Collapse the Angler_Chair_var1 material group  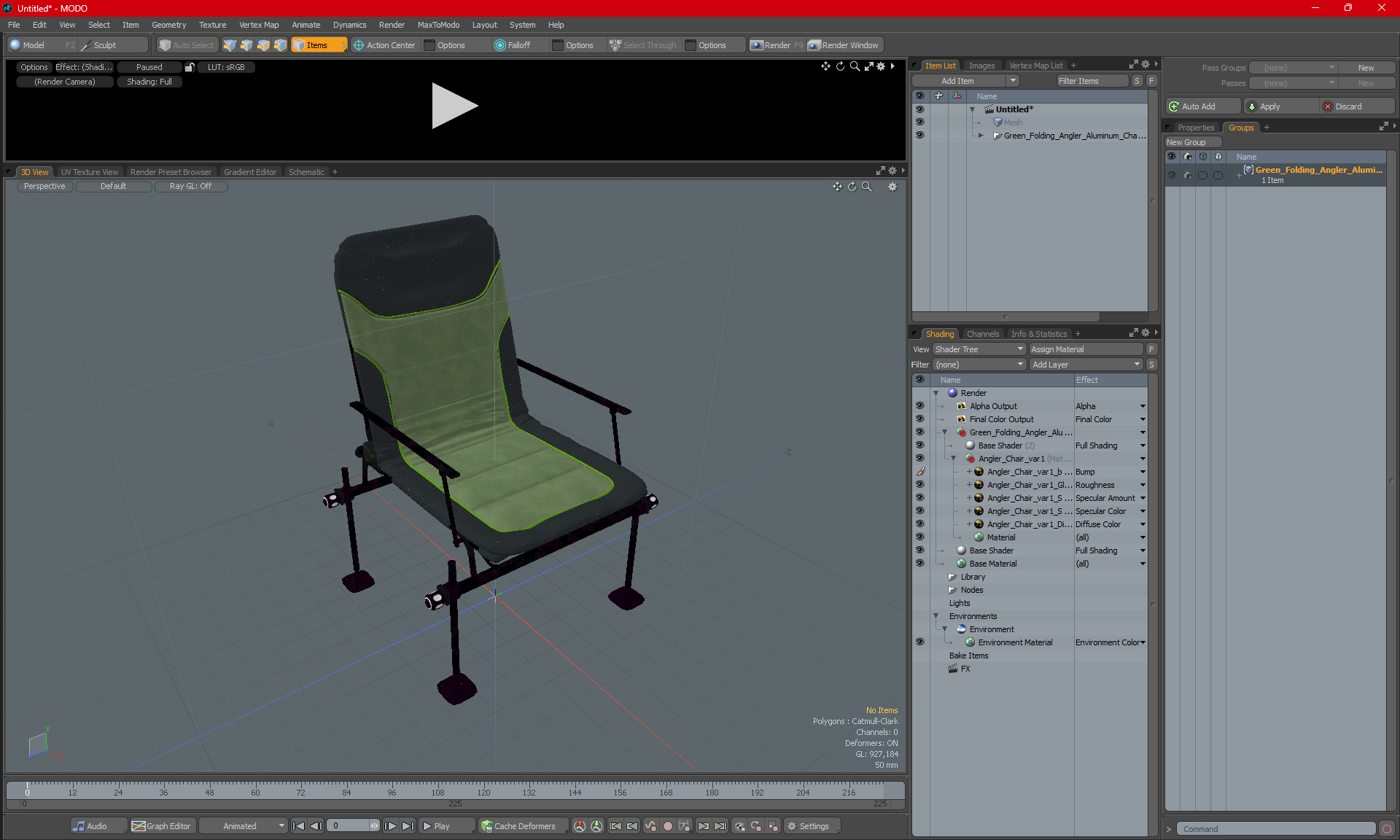tap(954, 459)
